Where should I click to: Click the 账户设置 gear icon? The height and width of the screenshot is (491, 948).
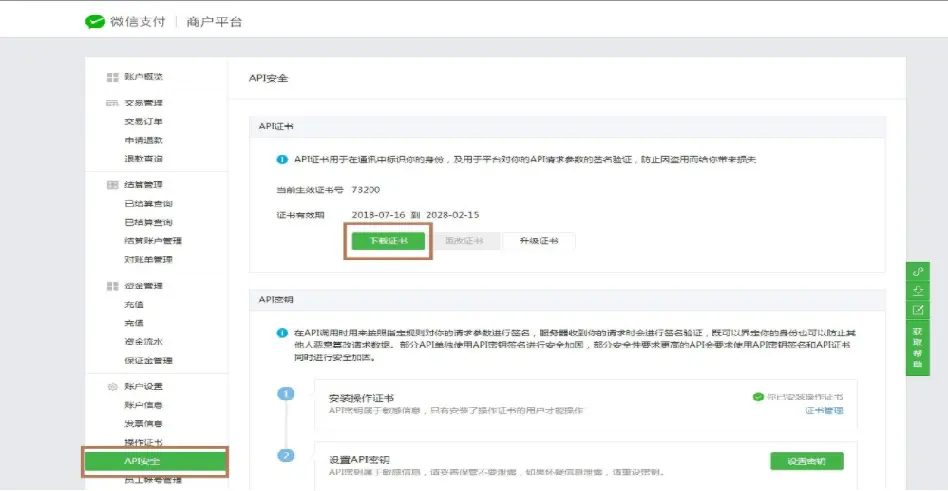(x=112, y=387)
